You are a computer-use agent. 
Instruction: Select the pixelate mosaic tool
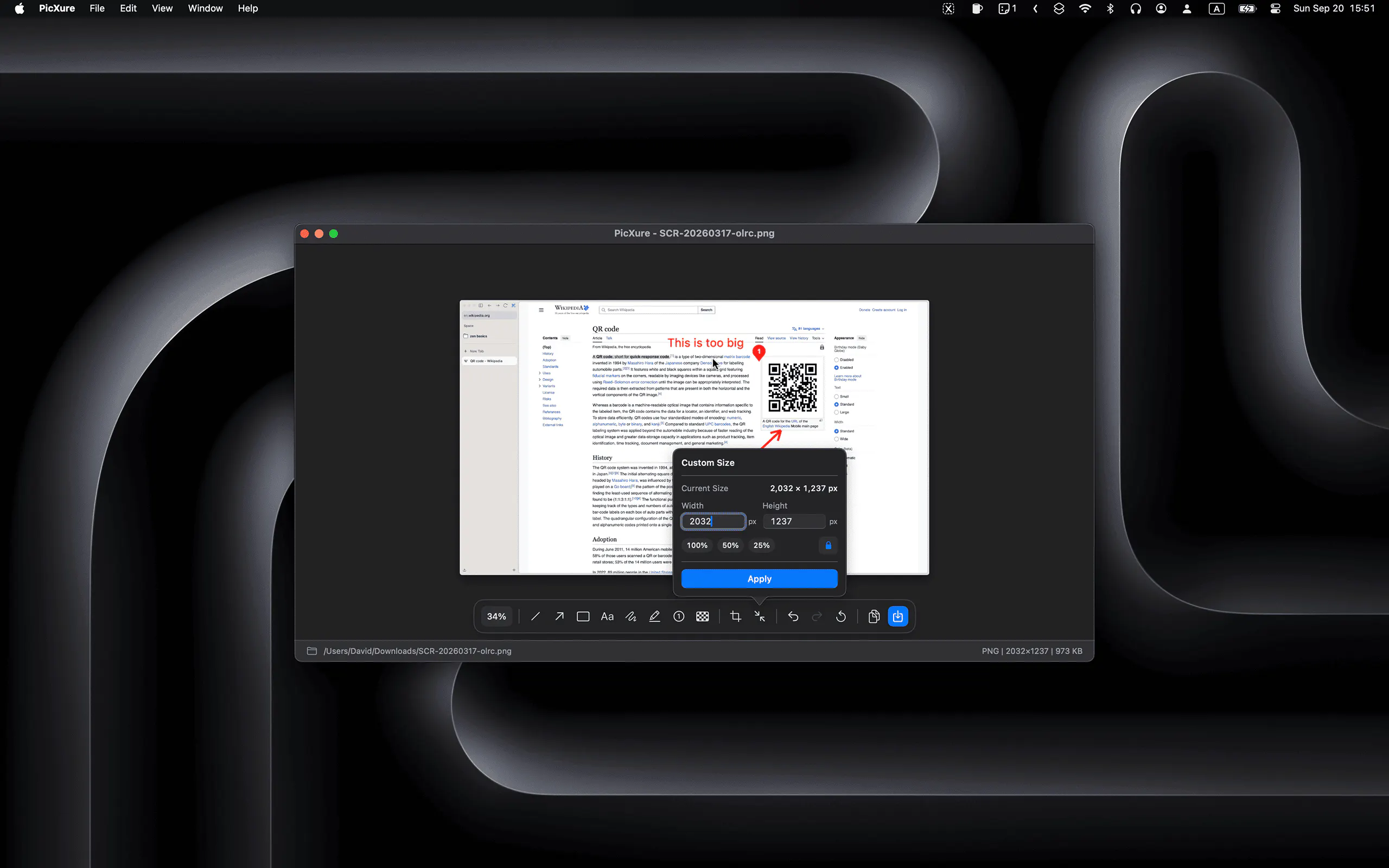click(703, 617)
